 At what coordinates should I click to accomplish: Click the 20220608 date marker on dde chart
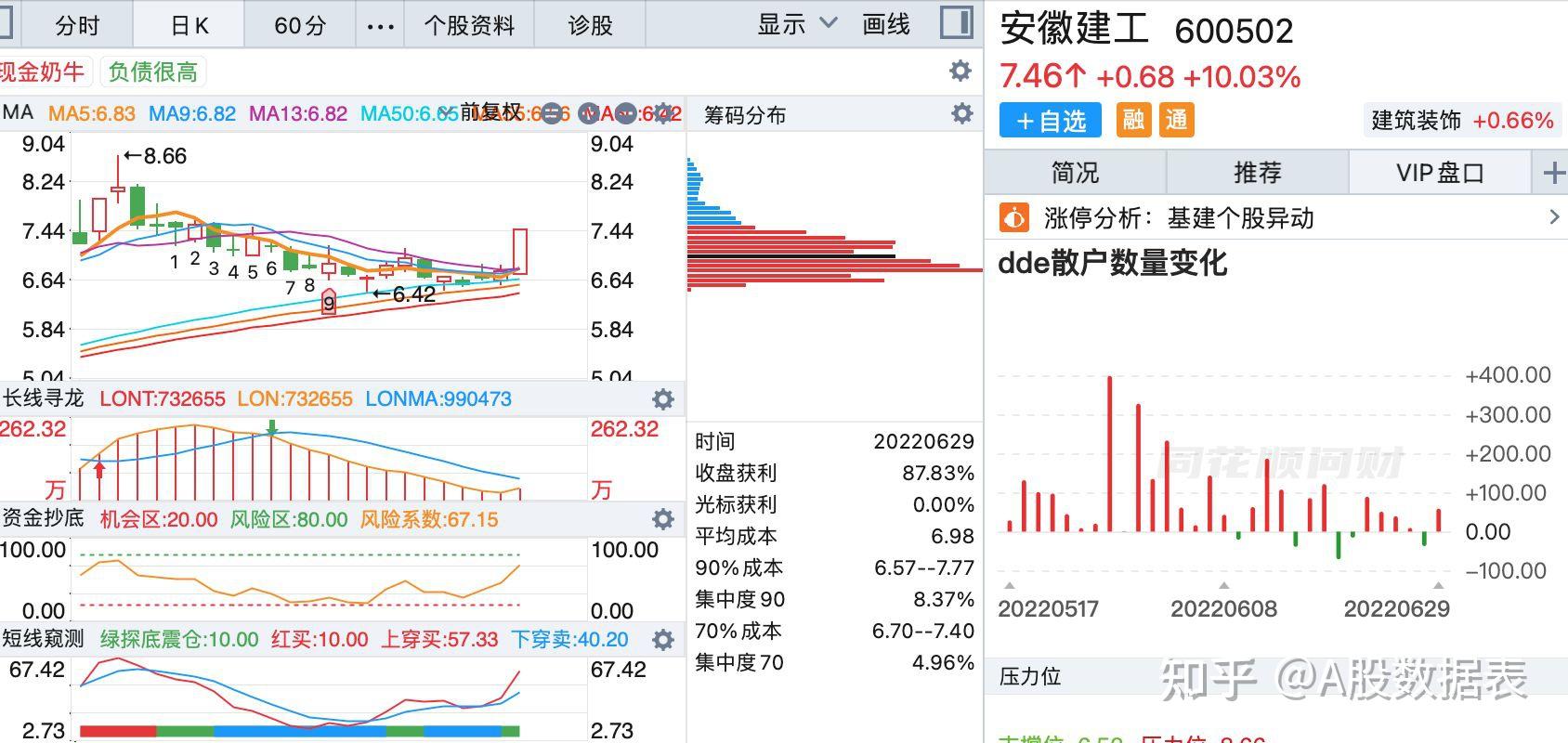pos(1223,608)
